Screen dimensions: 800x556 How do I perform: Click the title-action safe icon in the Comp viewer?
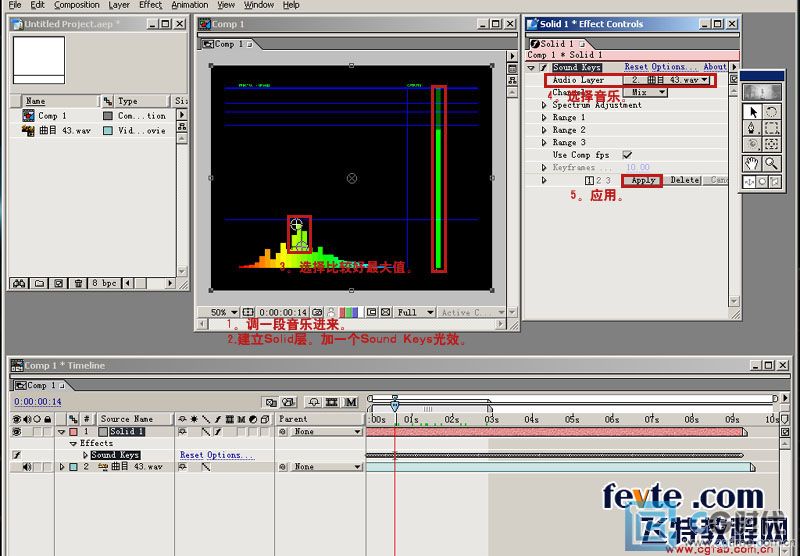click(x=248, y=312)
